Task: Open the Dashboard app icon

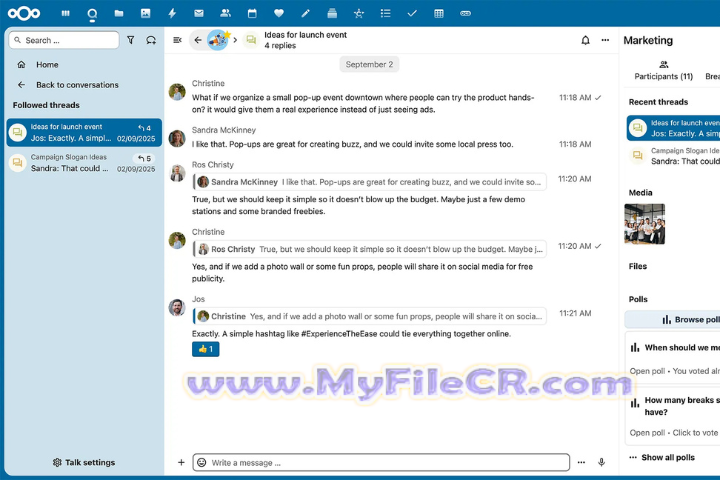Action: click(x=66, y=13)
